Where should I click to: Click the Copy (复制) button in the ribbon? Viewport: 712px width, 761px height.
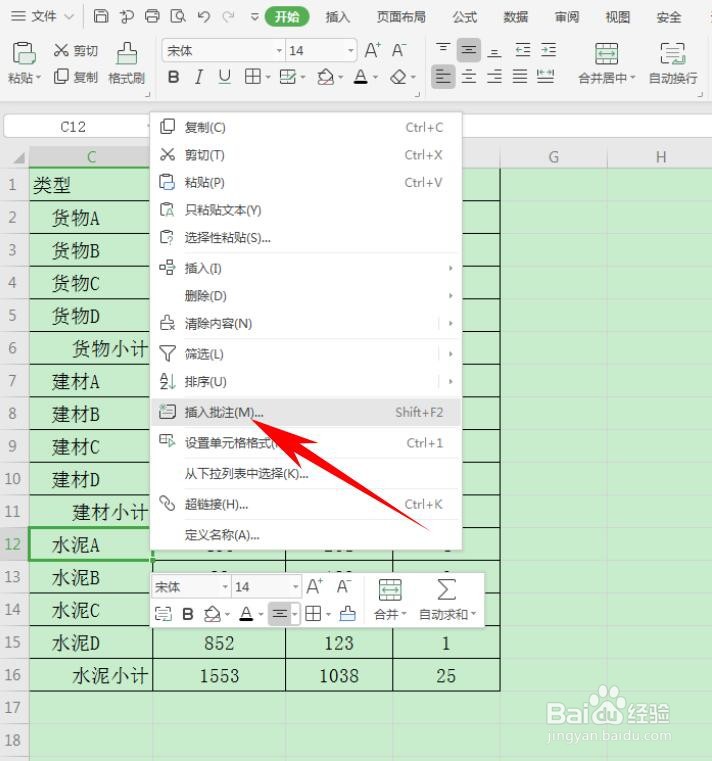(75, 77)
